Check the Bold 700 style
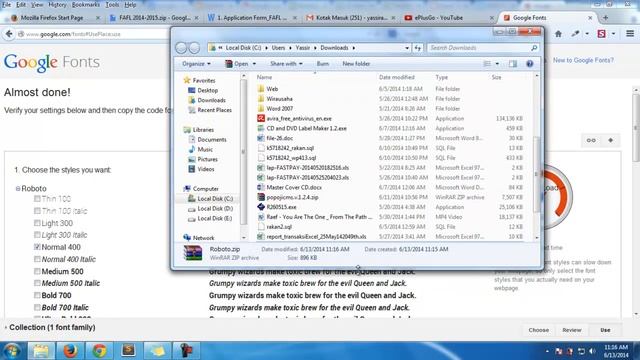This screenshot has height=360, width=640. (x=37, y=295)
